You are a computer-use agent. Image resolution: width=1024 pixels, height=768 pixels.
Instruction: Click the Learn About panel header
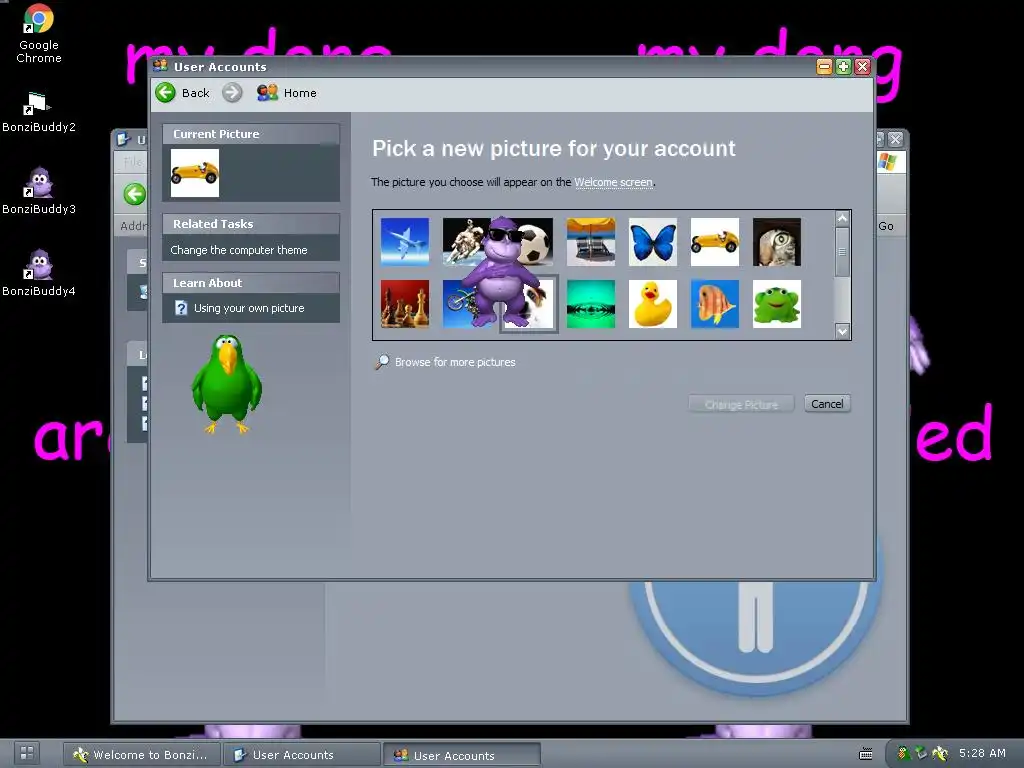pos(251,283)
